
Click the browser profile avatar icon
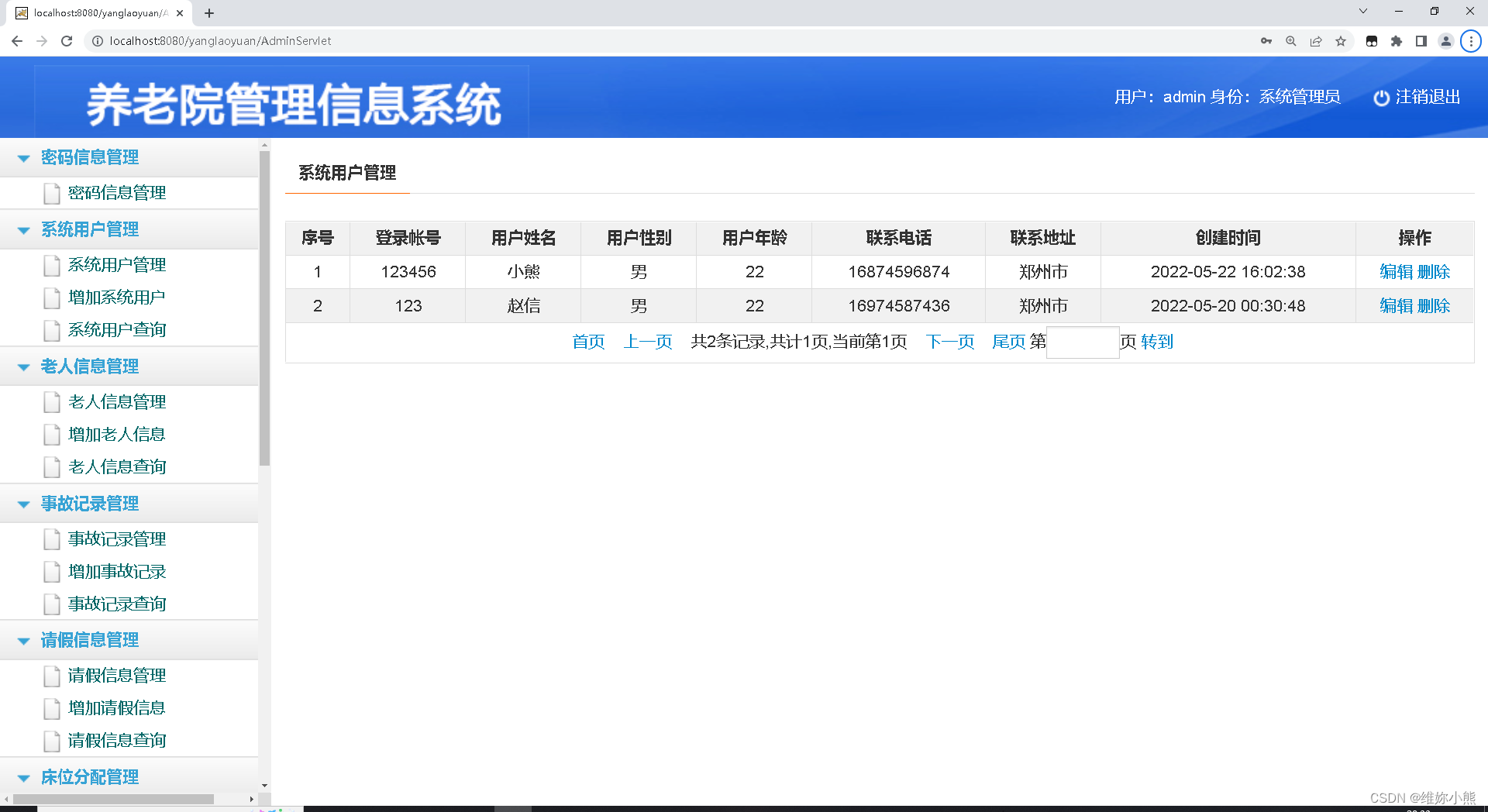tap(1445, 41)
